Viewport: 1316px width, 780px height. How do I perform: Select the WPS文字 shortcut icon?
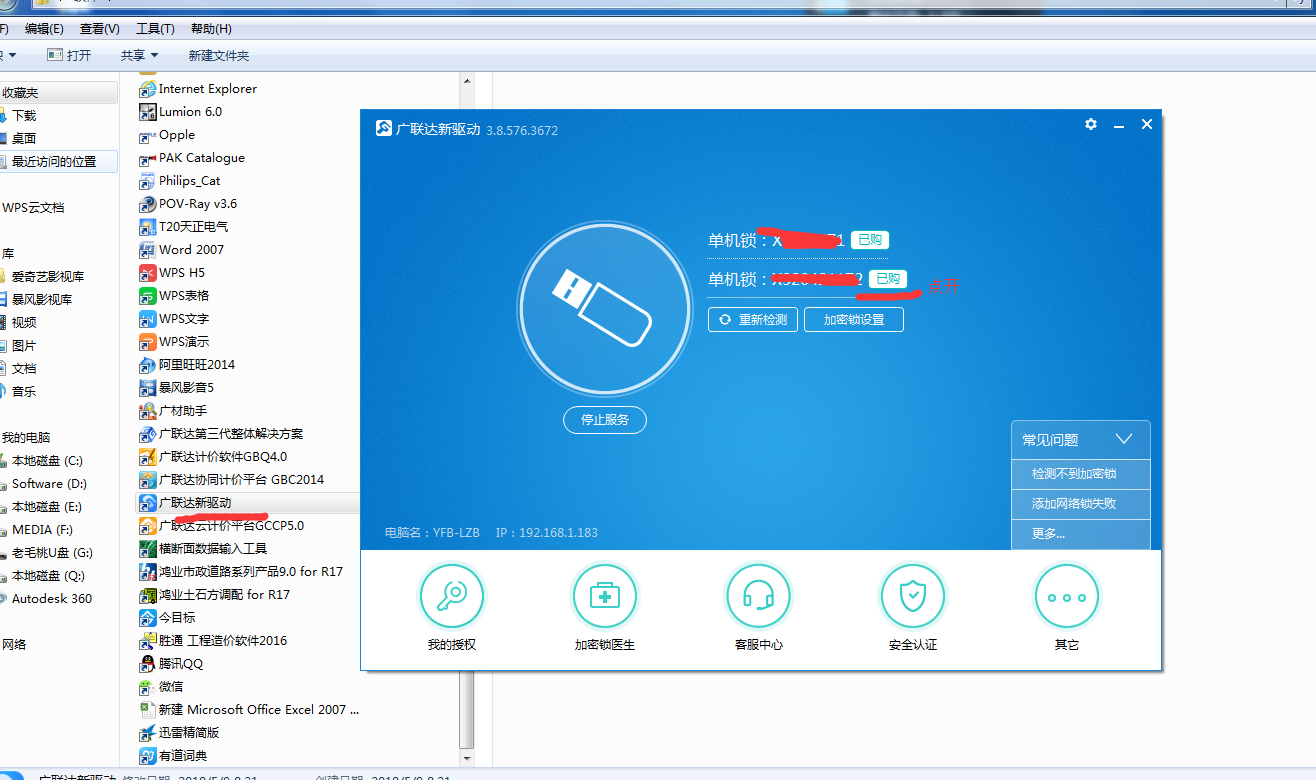point(148,319)
